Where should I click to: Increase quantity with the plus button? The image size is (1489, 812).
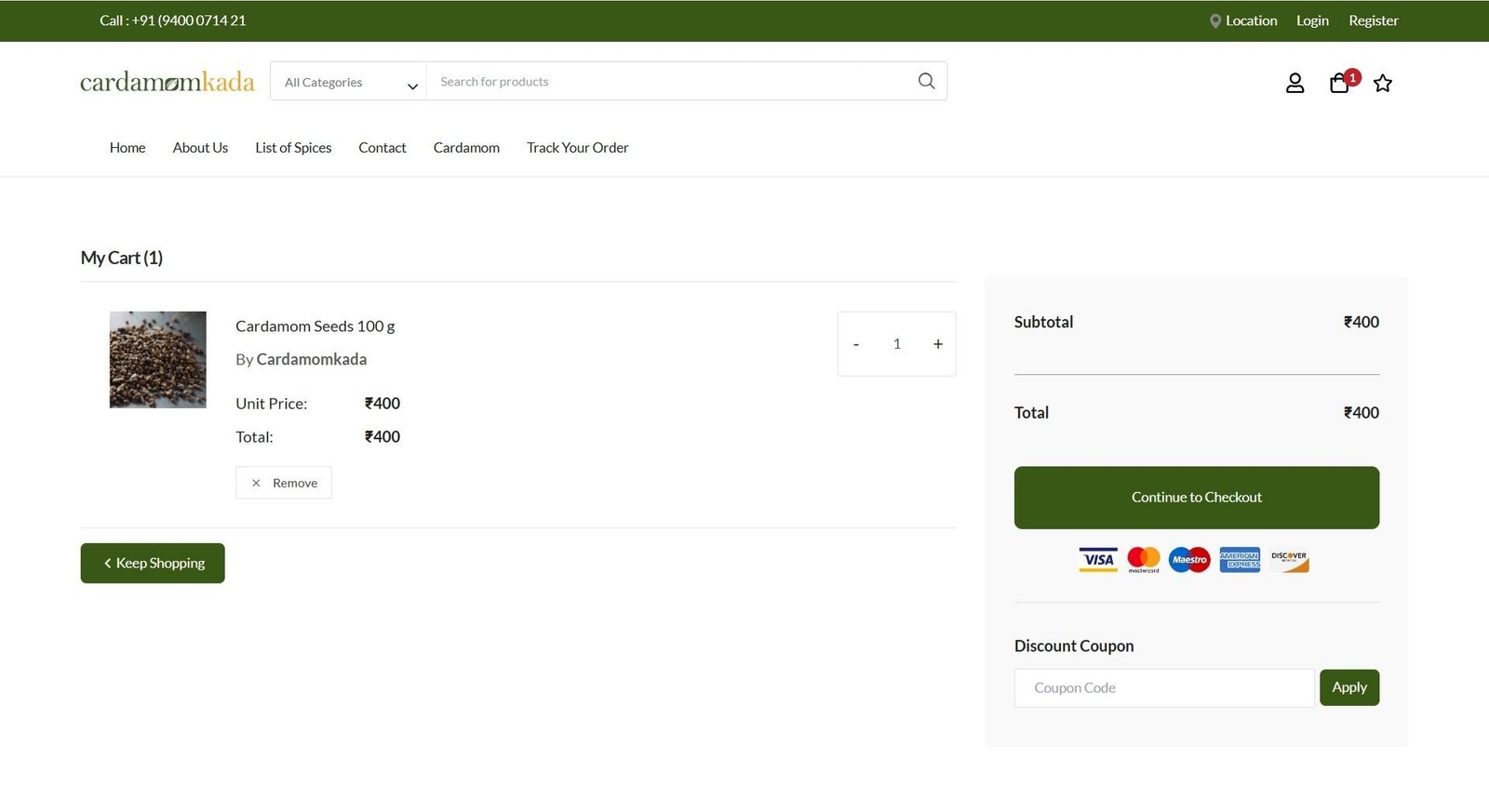pyautogui.click(x=937, y=344)
